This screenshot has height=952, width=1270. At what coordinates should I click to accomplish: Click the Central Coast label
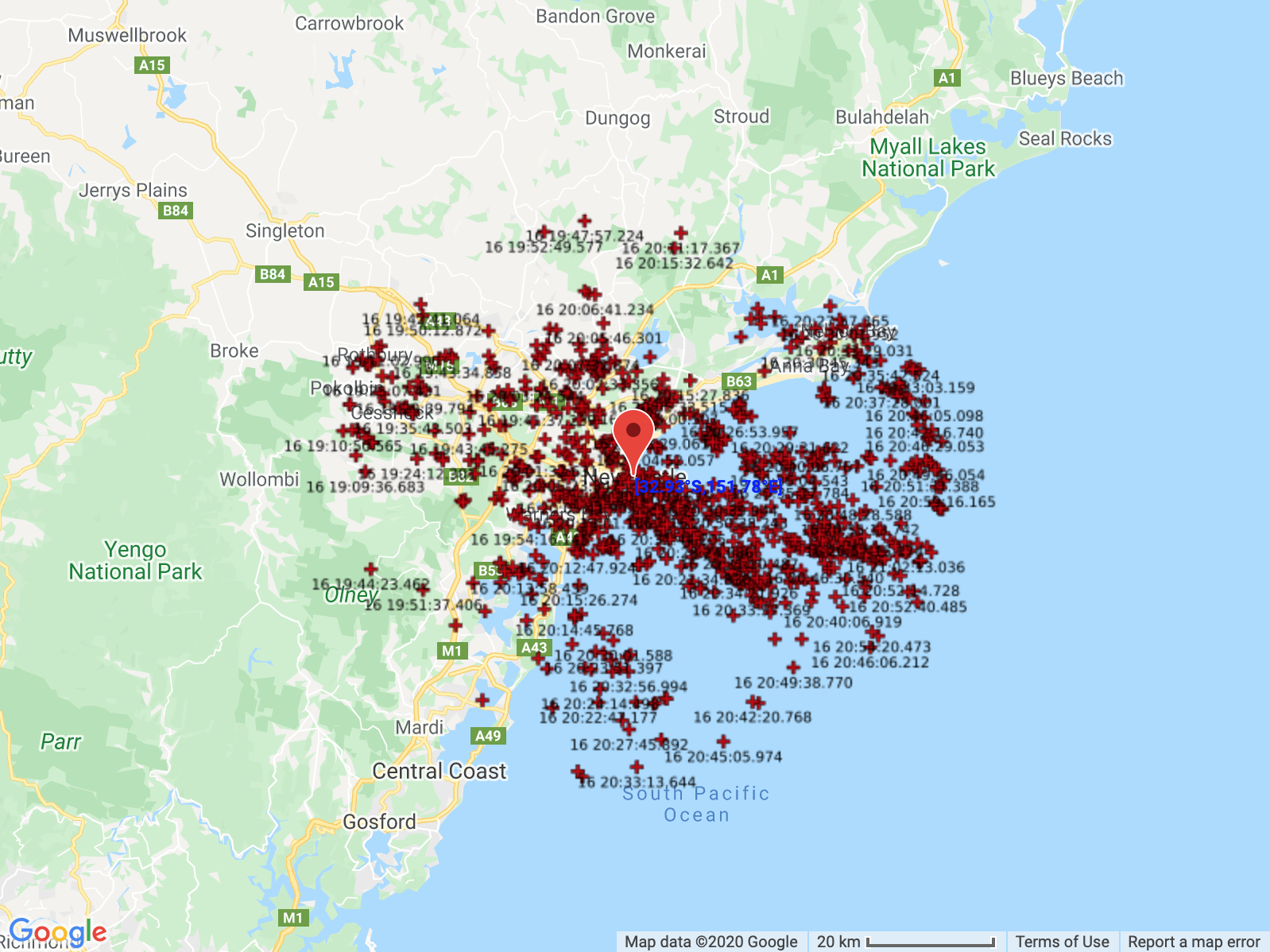click(439, 771)
